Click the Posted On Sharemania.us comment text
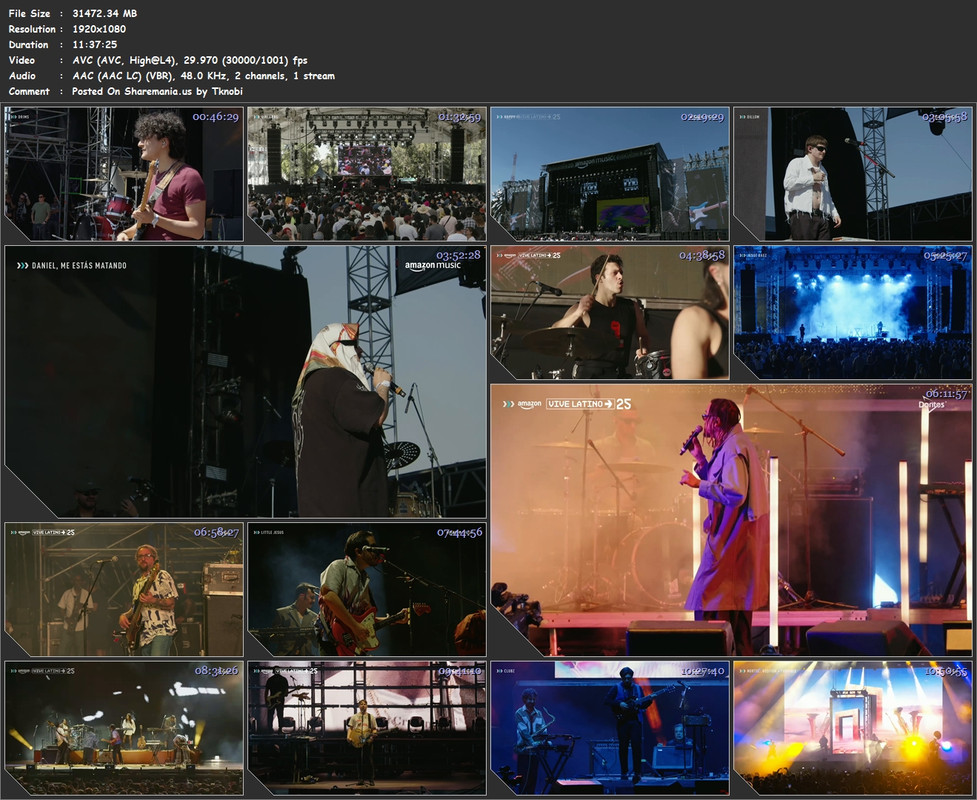The image size is (977, 800). (x=157, y=91)
